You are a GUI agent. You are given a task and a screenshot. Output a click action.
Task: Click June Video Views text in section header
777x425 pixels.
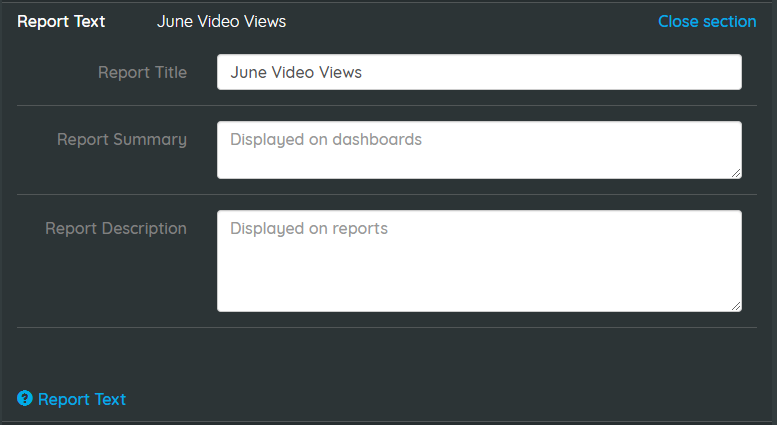coord(222,21)
